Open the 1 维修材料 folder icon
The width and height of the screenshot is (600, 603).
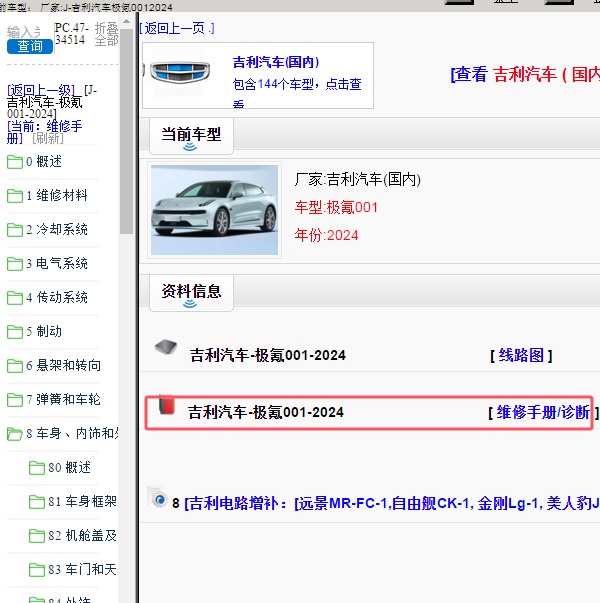point(15,196)
